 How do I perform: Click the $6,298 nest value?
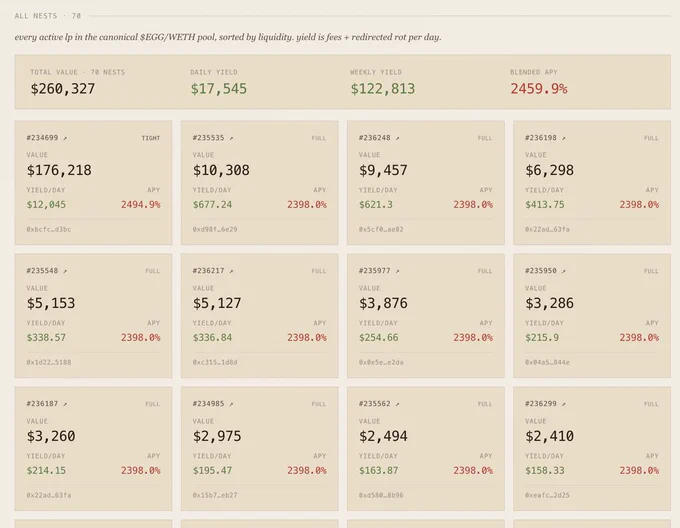549,170
